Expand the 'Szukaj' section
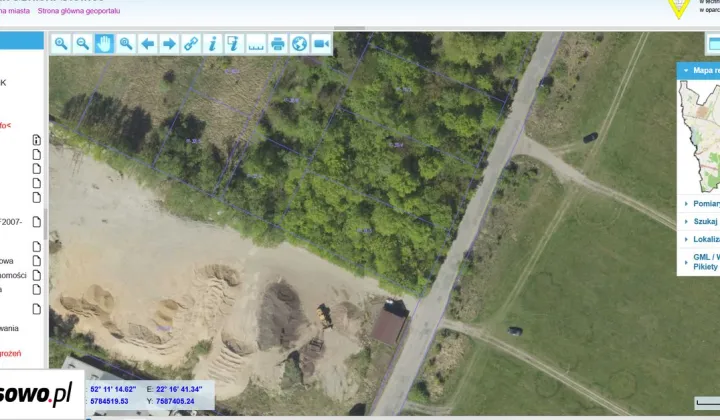 click(x=698, y=222)
